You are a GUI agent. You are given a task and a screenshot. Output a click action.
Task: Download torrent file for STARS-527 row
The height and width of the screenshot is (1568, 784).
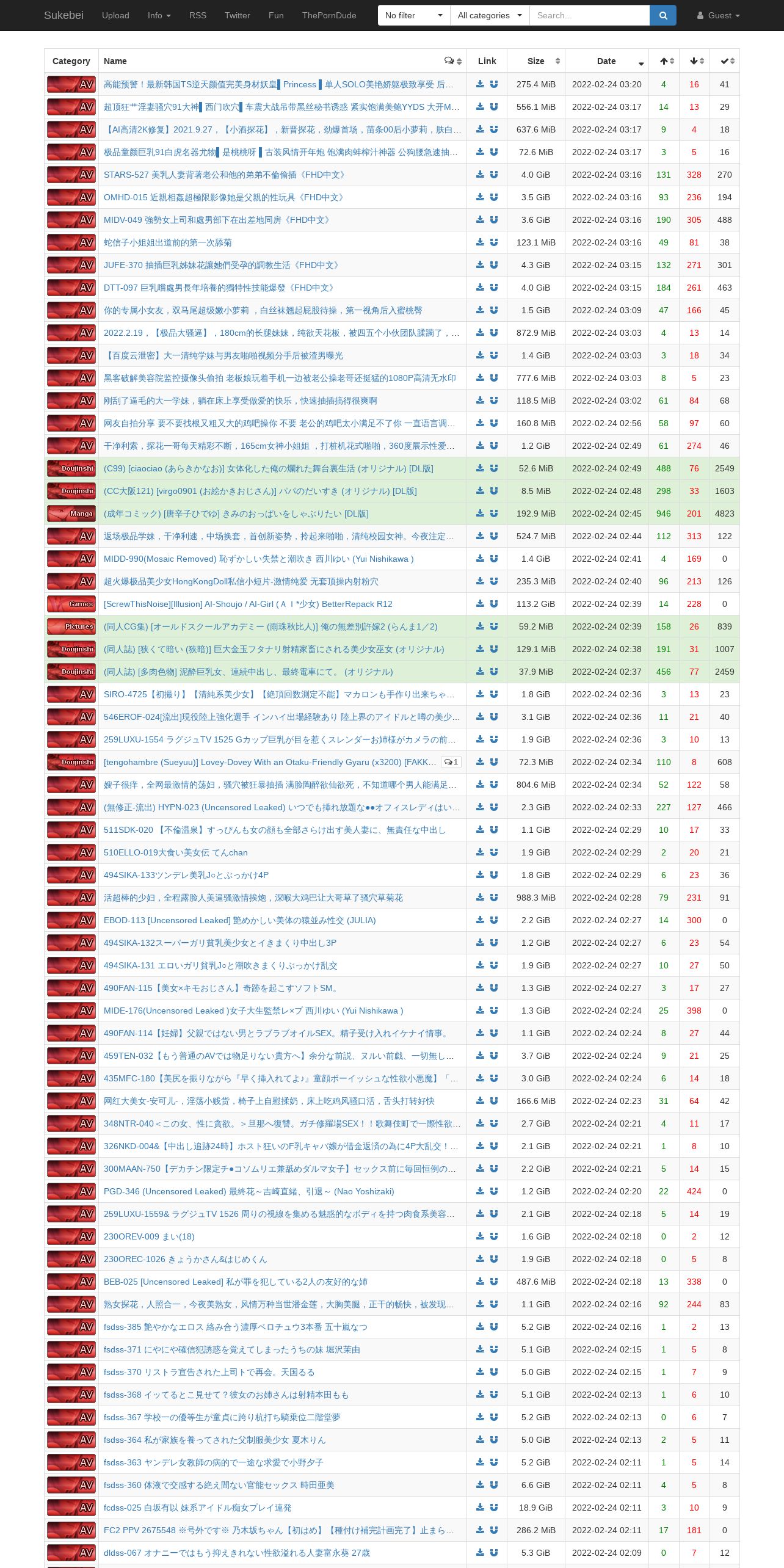(x=481, y=175)
